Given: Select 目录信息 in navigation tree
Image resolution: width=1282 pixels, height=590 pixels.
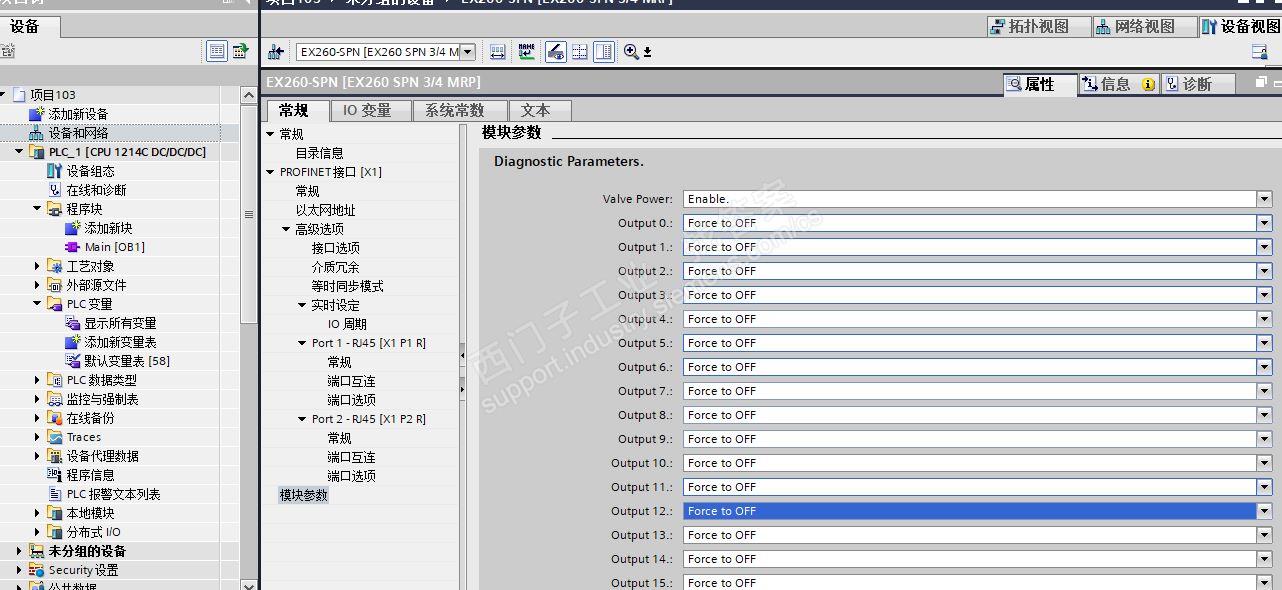Looking at the screenshot, I should (319, 153).
